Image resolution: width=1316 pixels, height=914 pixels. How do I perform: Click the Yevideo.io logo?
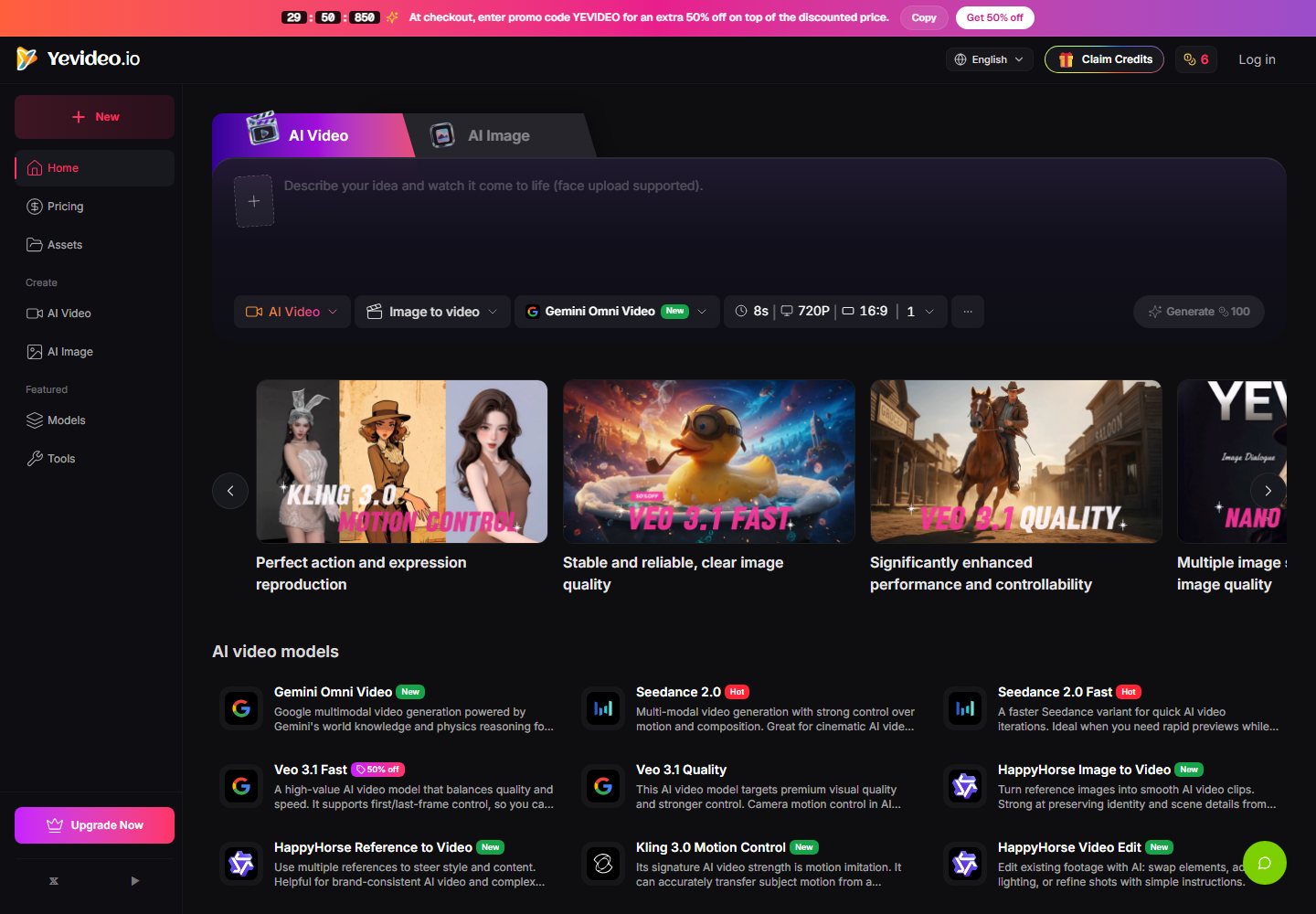click(x=78, y=58)
